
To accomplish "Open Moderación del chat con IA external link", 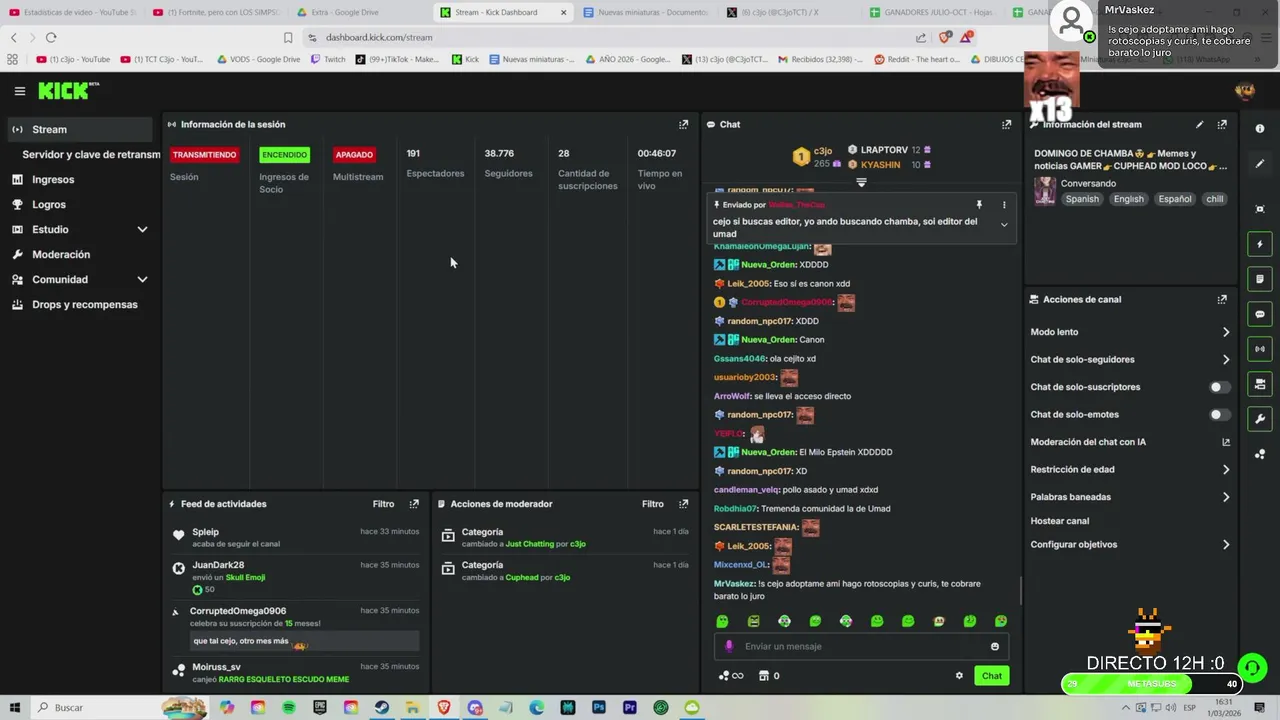I will 1226,442.
